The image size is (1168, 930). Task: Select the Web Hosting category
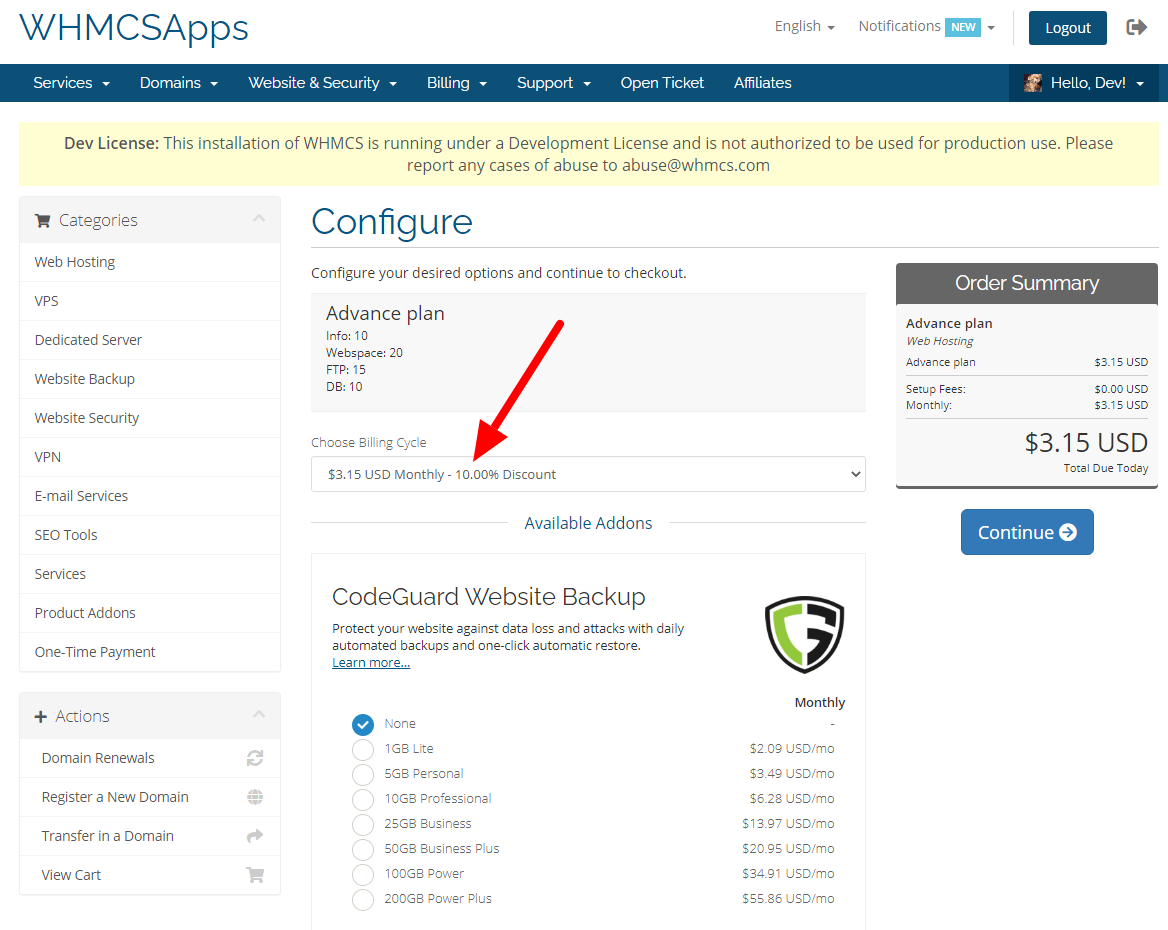[150, 262]
